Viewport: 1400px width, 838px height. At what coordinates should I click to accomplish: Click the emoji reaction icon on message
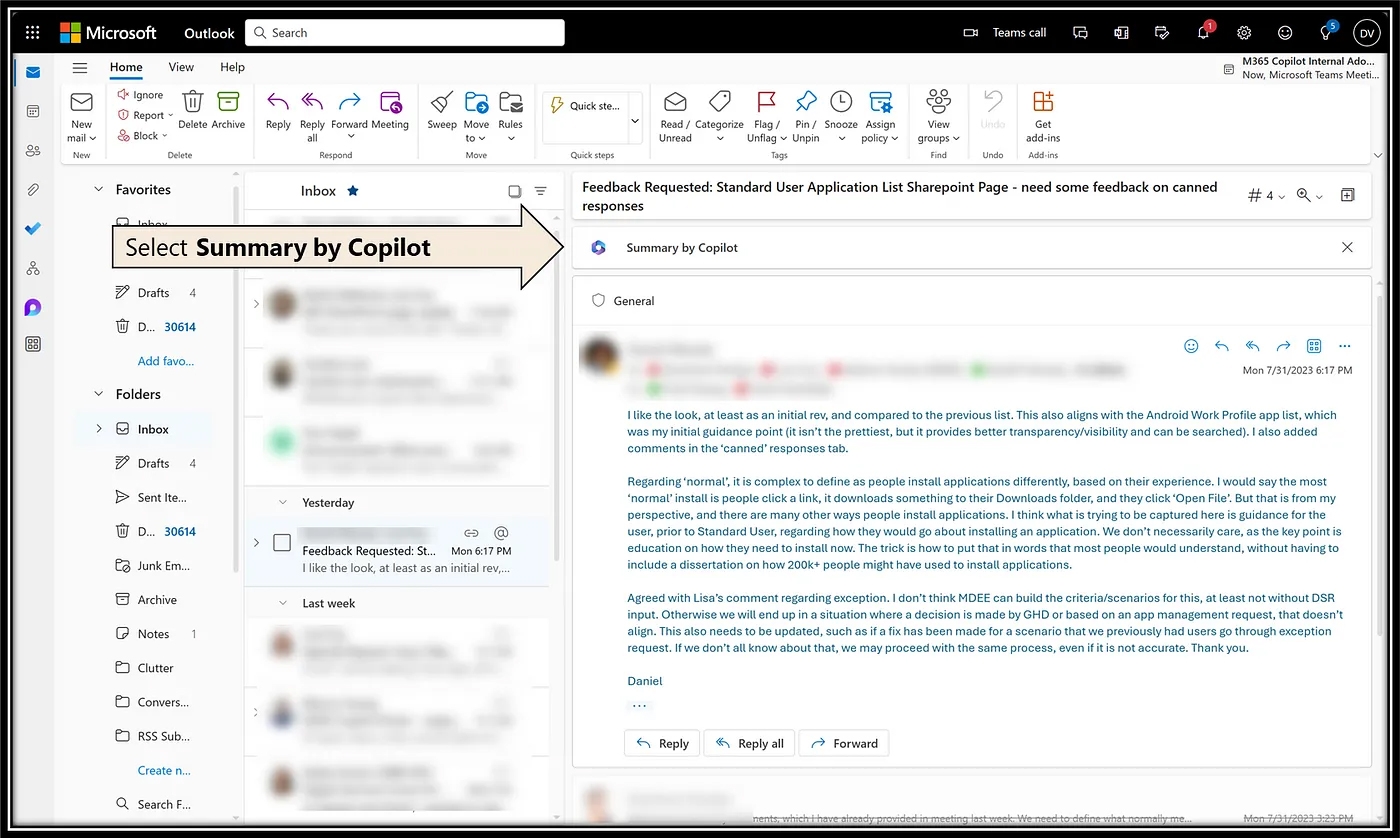coord(1191,346)
